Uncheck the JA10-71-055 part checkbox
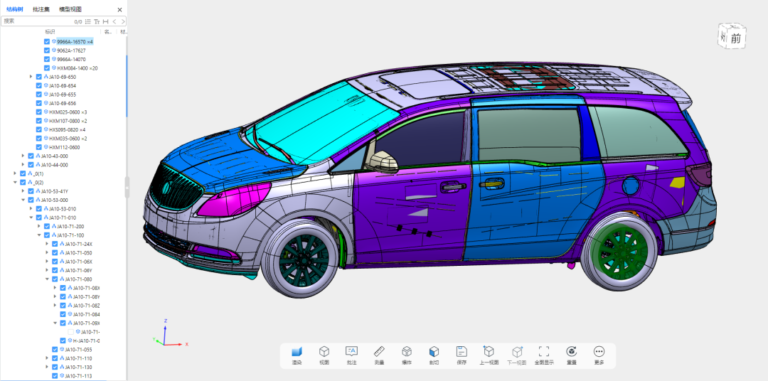Screen dimensions: 768x381 54,350
